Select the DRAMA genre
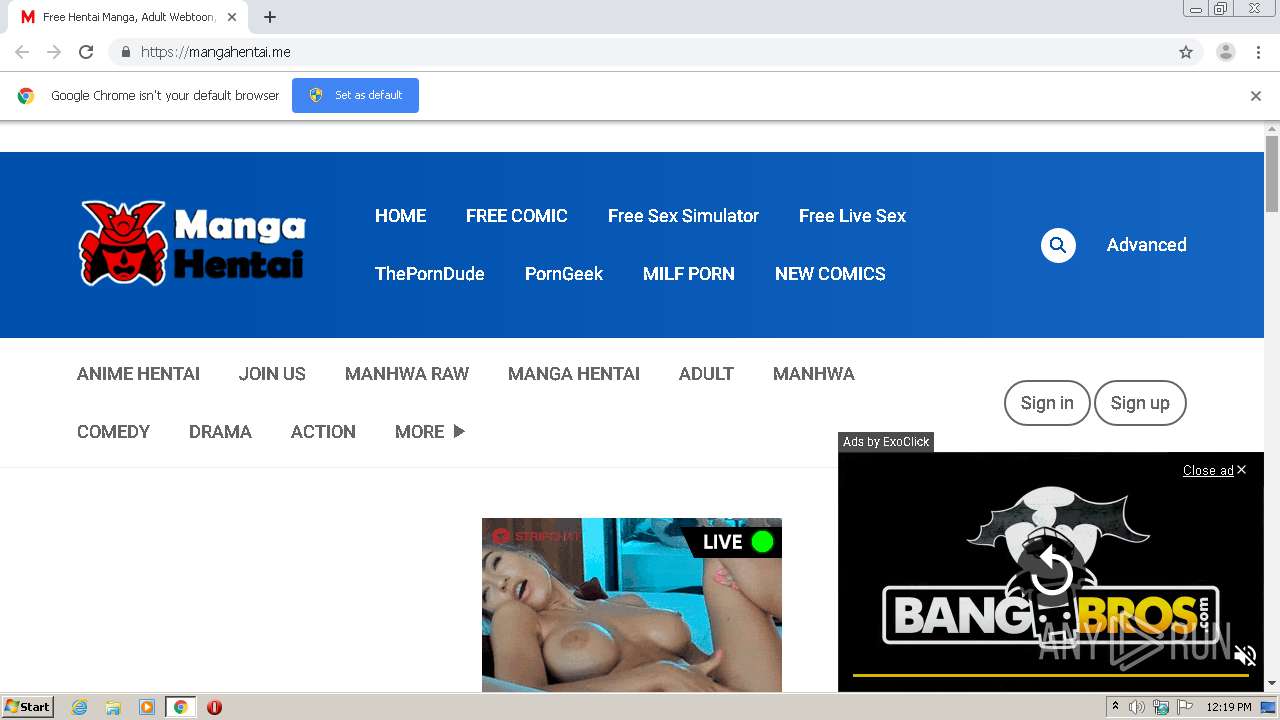 pos(220,432)
